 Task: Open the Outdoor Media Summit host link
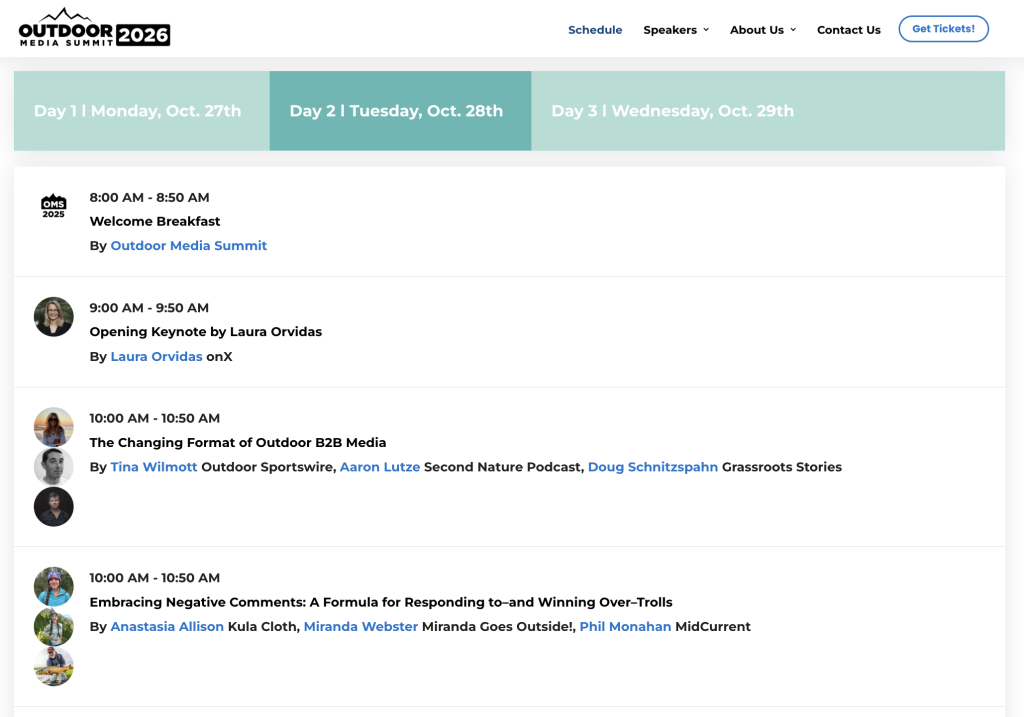189,246
